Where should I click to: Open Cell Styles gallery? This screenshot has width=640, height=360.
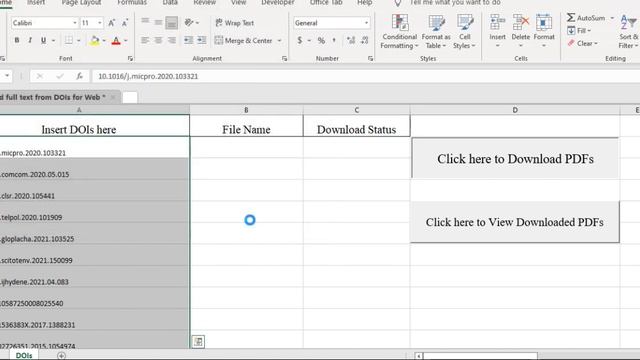coord(464,31)
